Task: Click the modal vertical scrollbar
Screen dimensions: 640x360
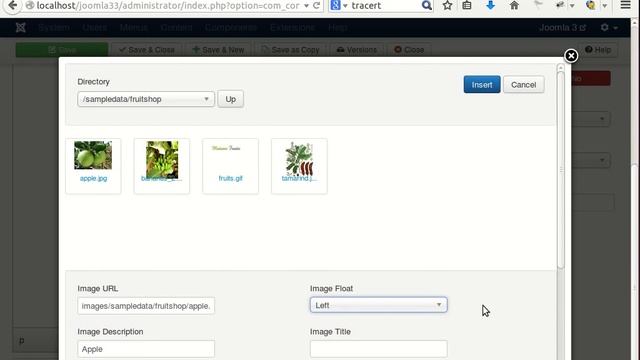Action: click(x=560, y=169)
